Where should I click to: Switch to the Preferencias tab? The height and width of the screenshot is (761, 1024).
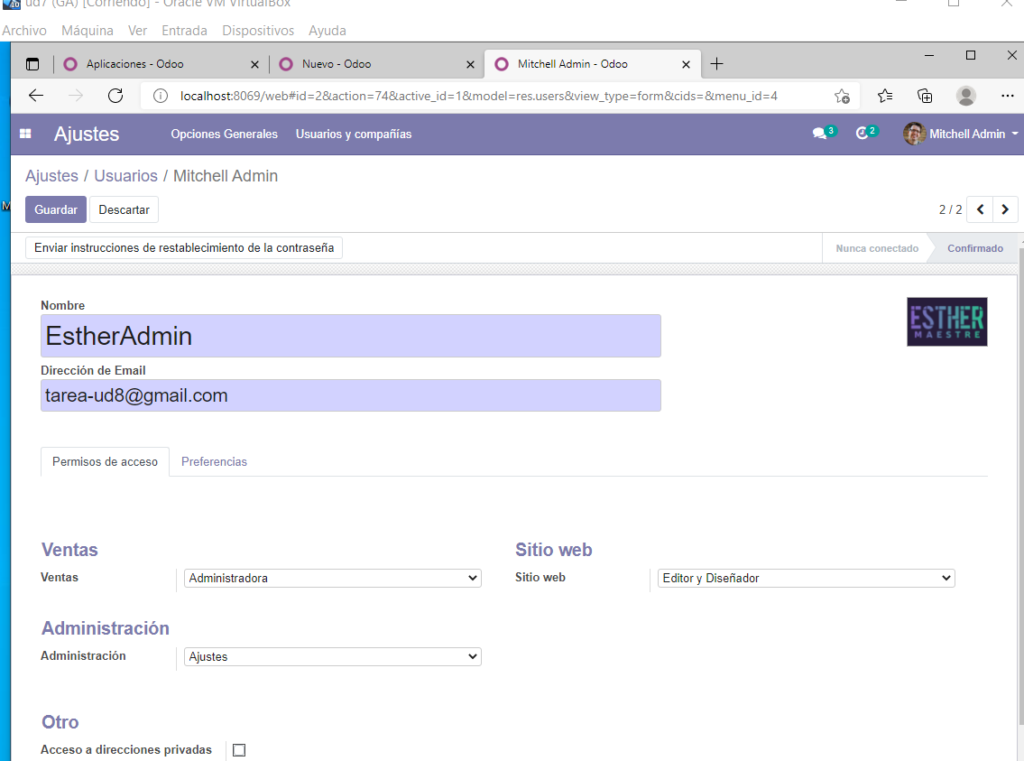[214, 462]
